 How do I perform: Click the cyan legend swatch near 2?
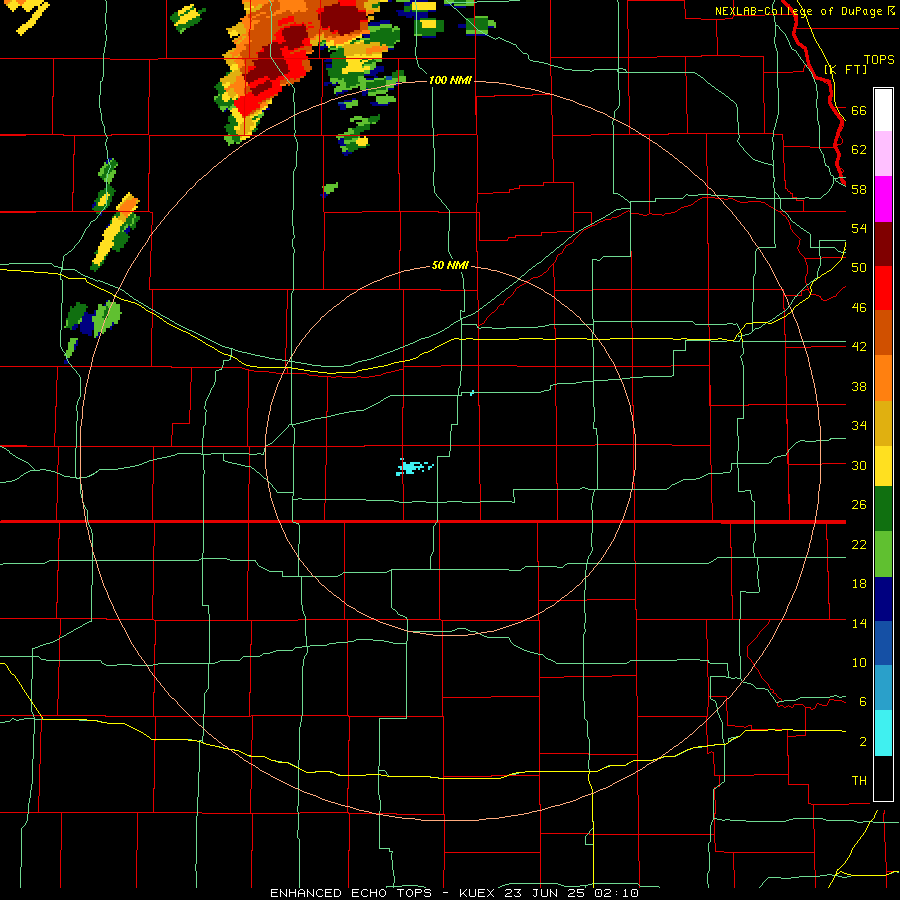tap(883, 733)
